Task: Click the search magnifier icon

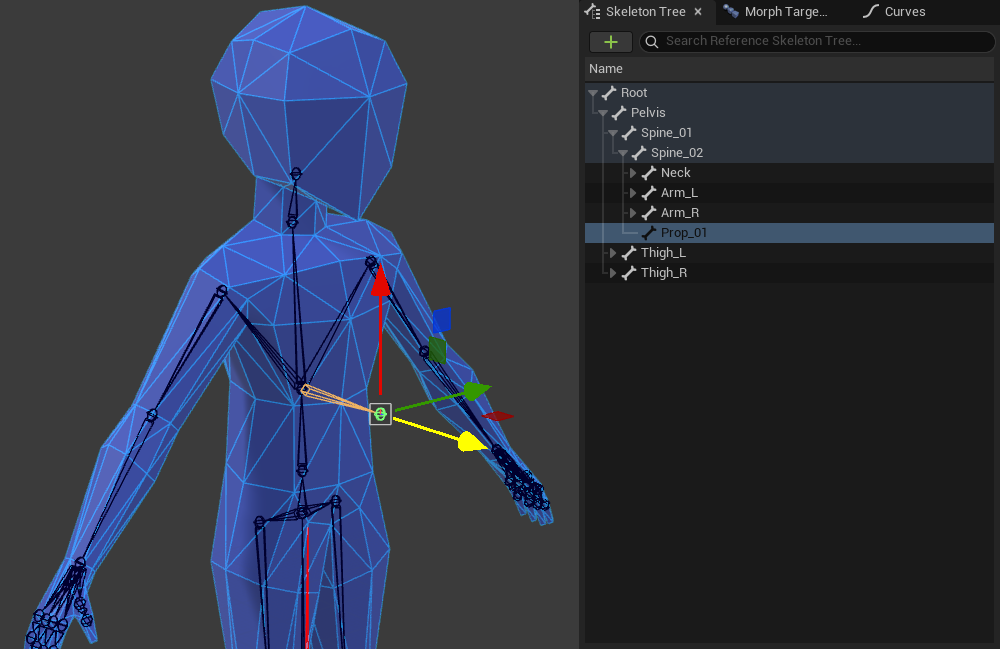Action: [652, 42]
